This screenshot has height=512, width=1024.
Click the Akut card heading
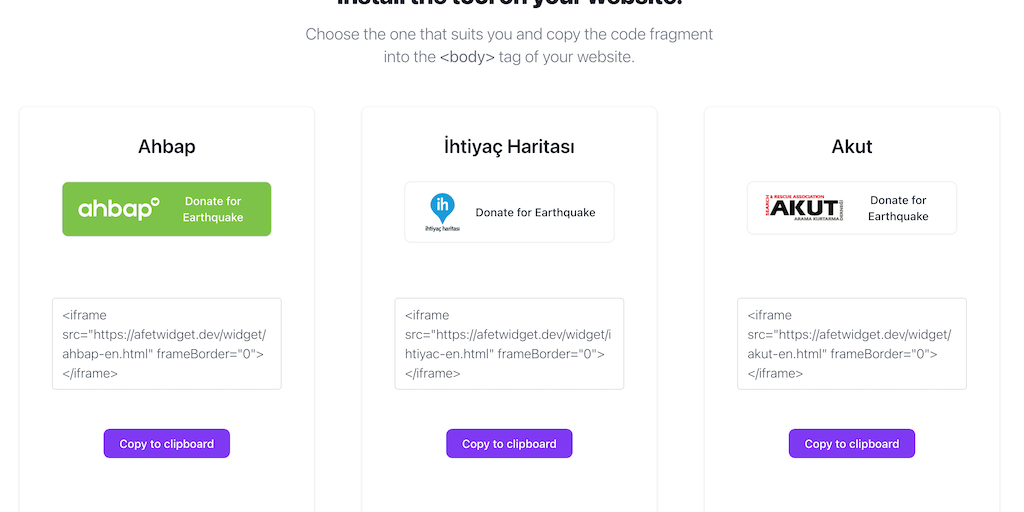click(851, 147)
